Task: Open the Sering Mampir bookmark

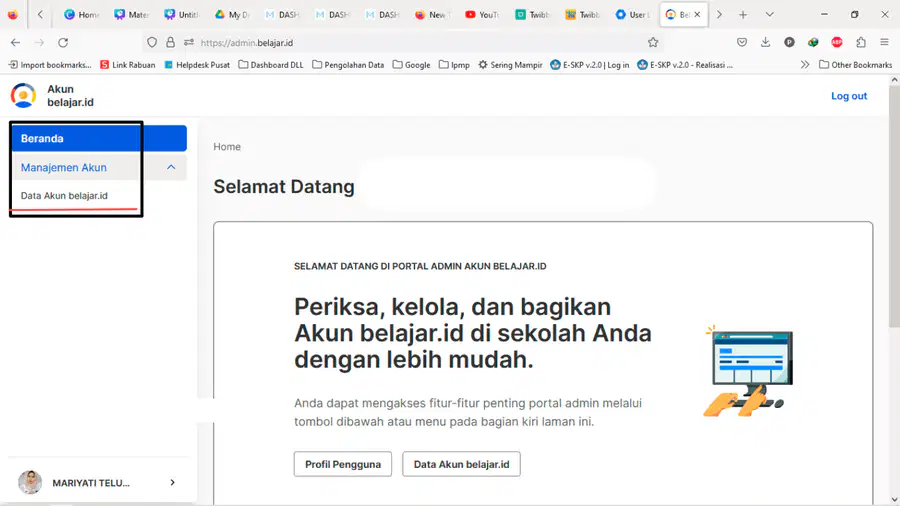Action: [x=510, y=65]
